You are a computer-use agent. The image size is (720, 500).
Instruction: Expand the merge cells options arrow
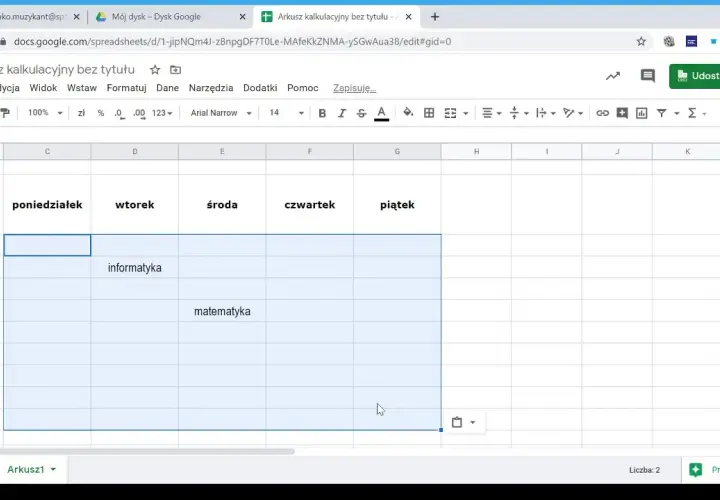click(465, 113)
